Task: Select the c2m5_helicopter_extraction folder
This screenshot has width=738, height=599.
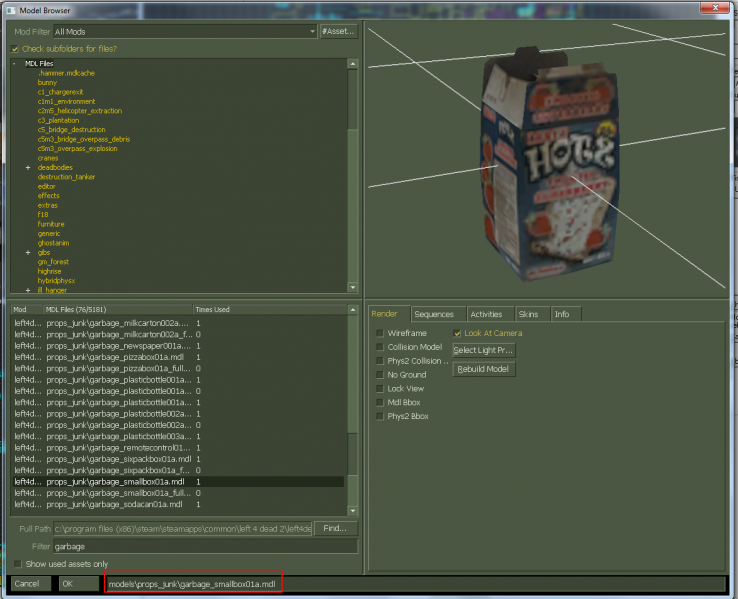Action: click(80, 111)
